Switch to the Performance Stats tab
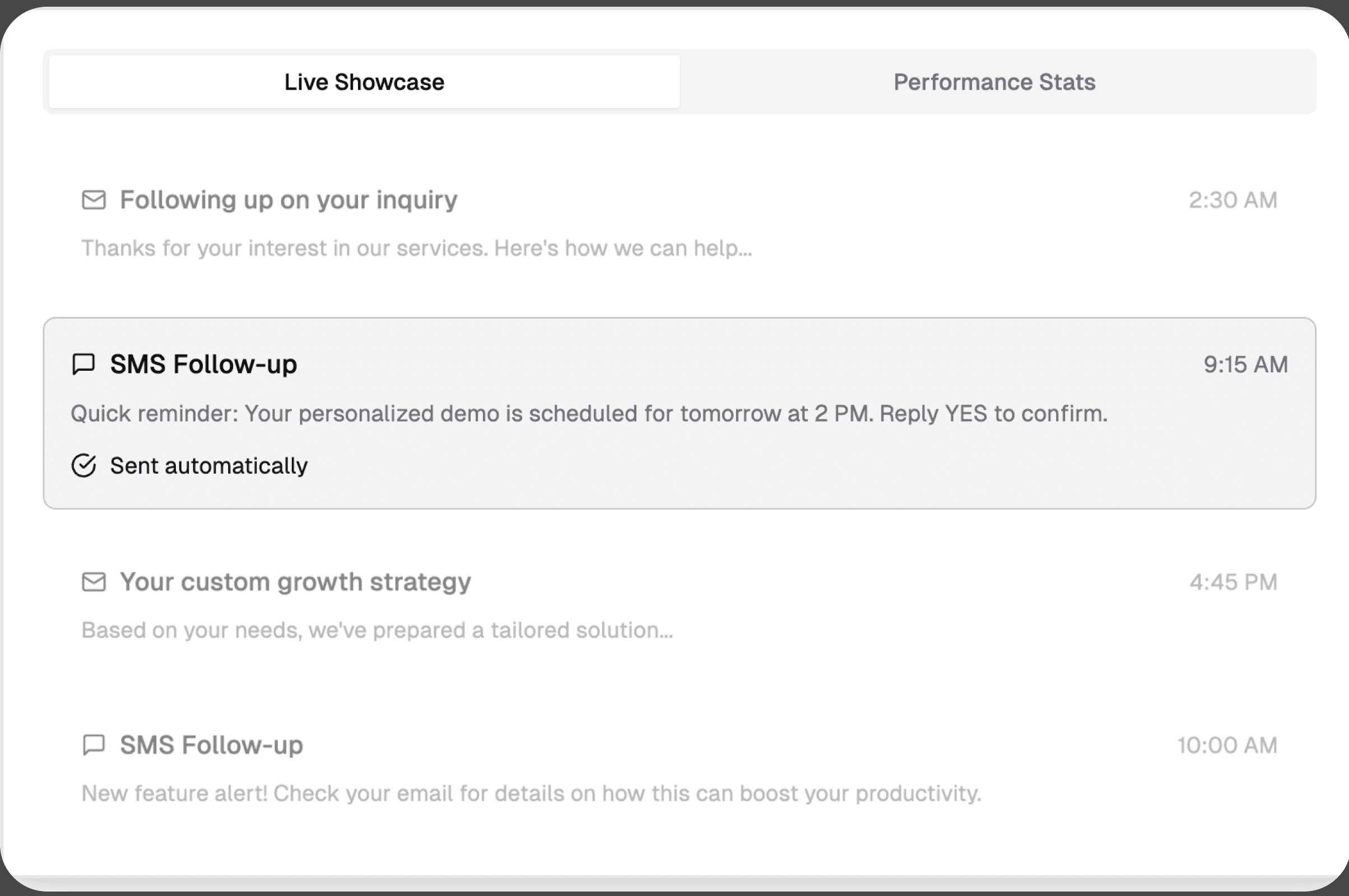 click(994, 82)
